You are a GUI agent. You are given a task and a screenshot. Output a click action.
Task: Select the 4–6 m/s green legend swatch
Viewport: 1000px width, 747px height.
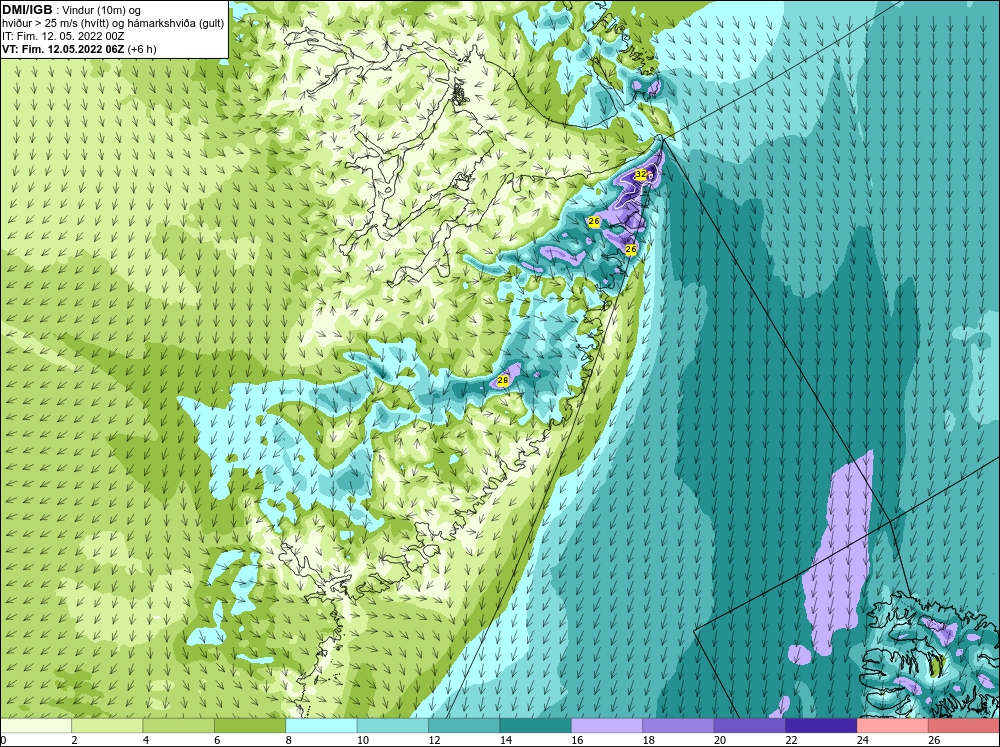[x=179, y=725]
